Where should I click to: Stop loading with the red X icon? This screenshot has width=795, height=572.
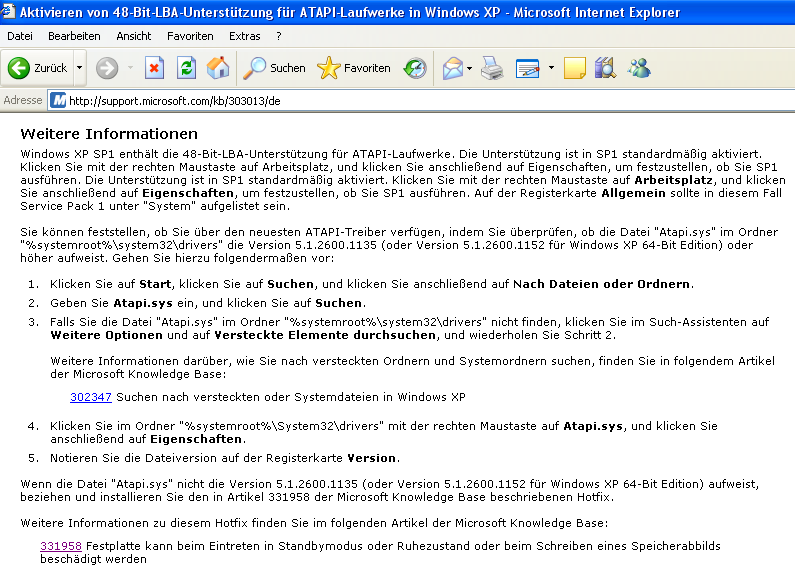click(x=154, y=68)
